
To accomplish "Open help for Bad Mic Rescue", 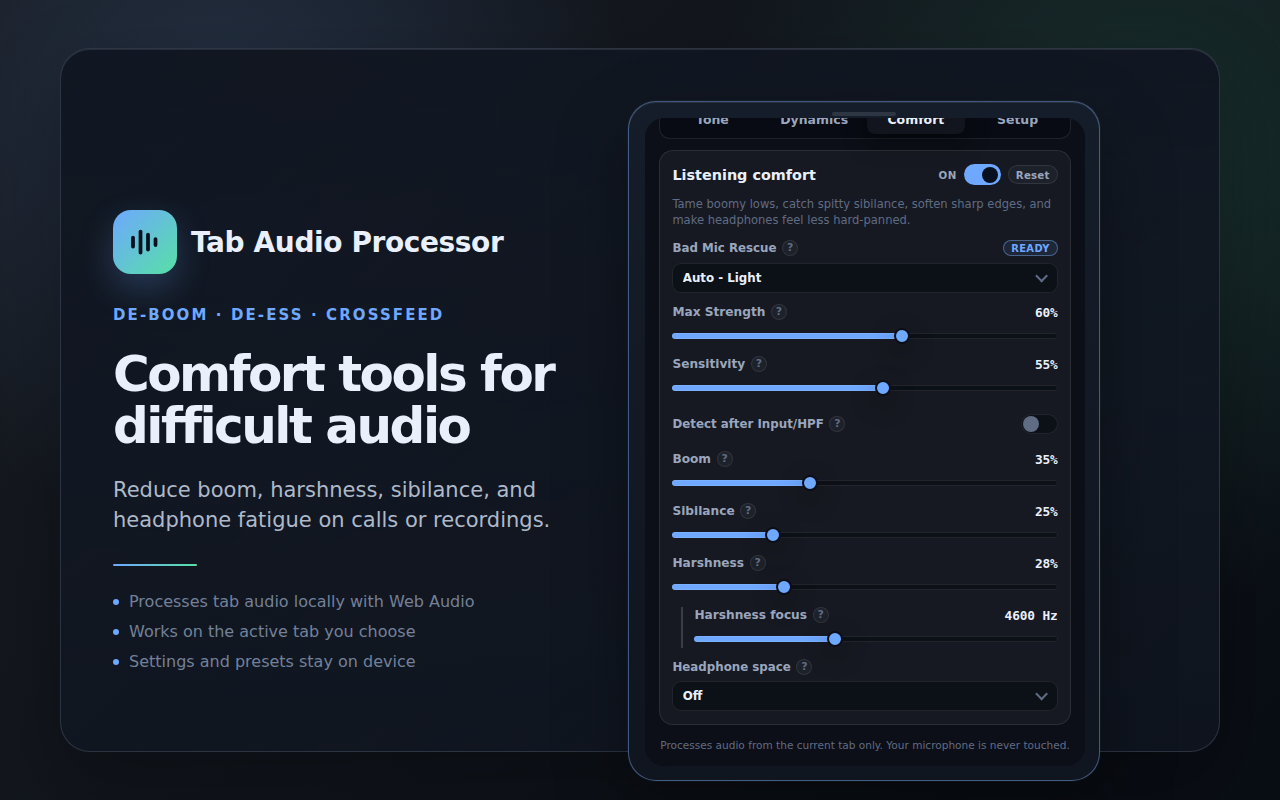I will coord(790,248).
